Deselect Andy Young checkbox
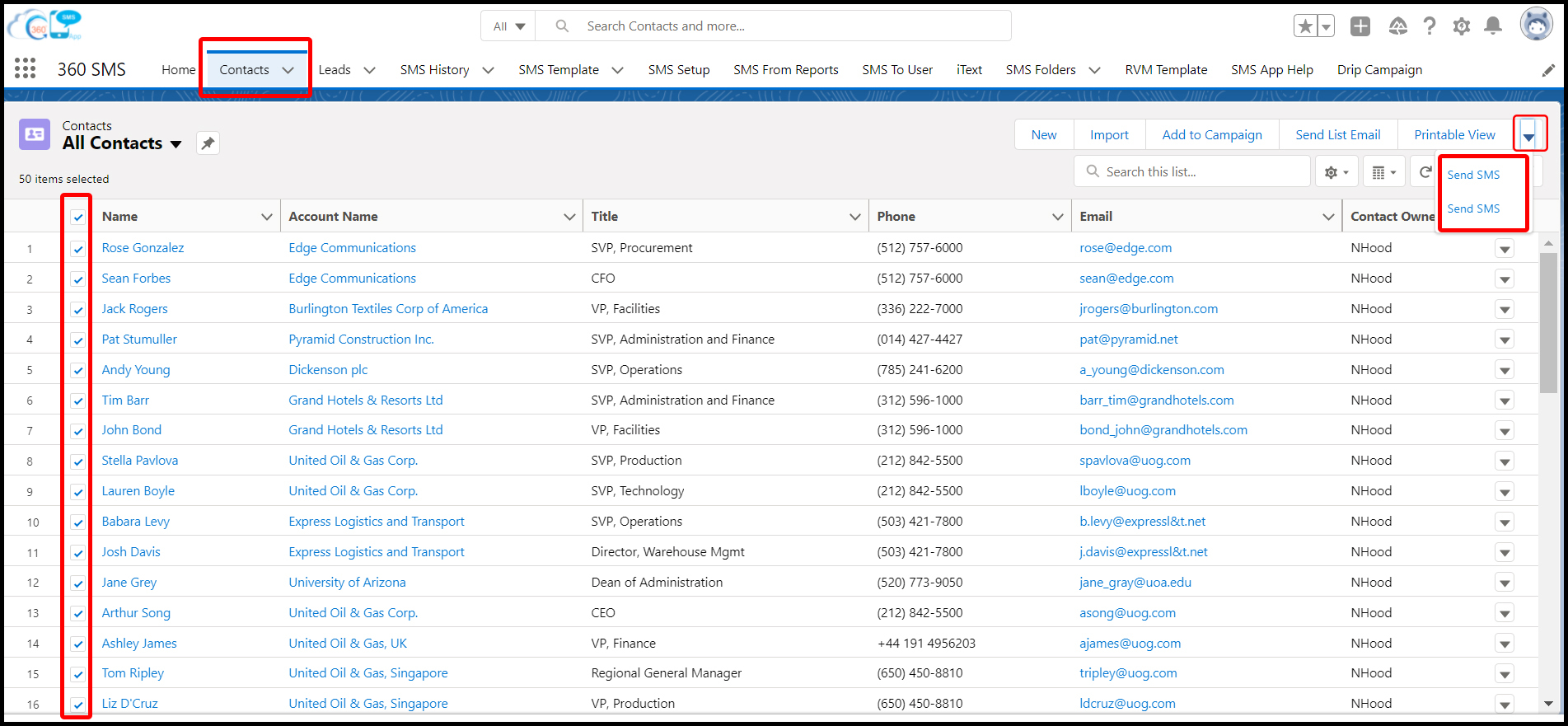The height and width of the screenshot is (726, 1568). tap(77, 371)
